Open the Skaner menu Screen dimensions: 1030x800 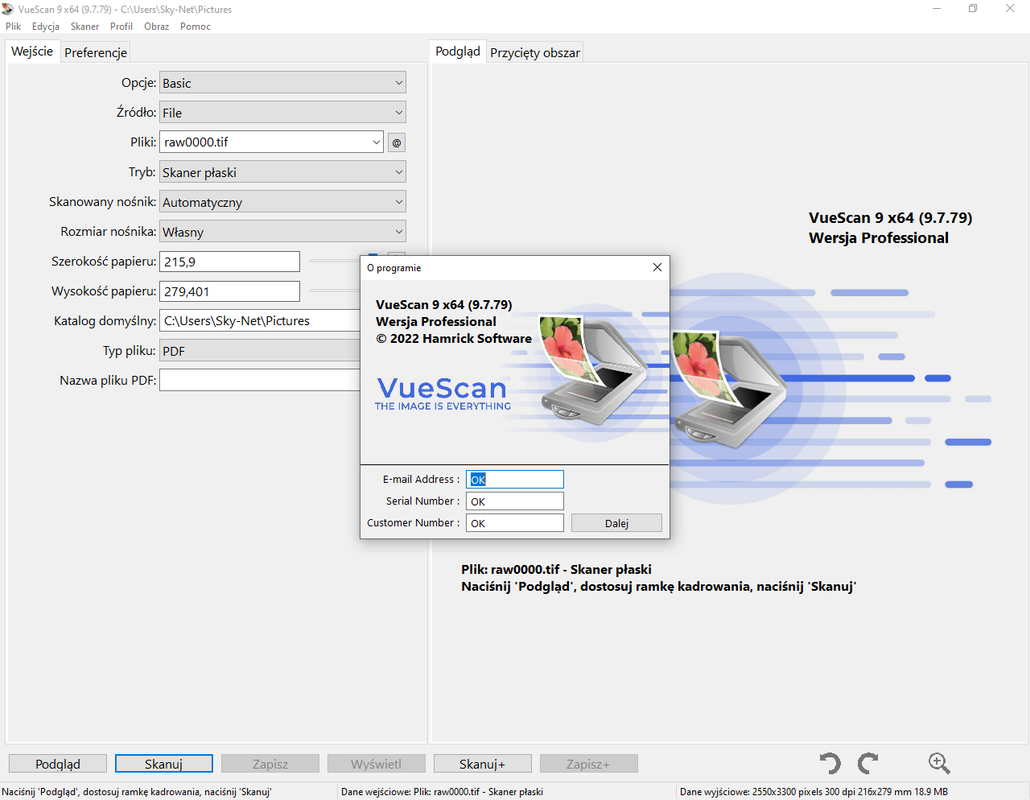85,26
